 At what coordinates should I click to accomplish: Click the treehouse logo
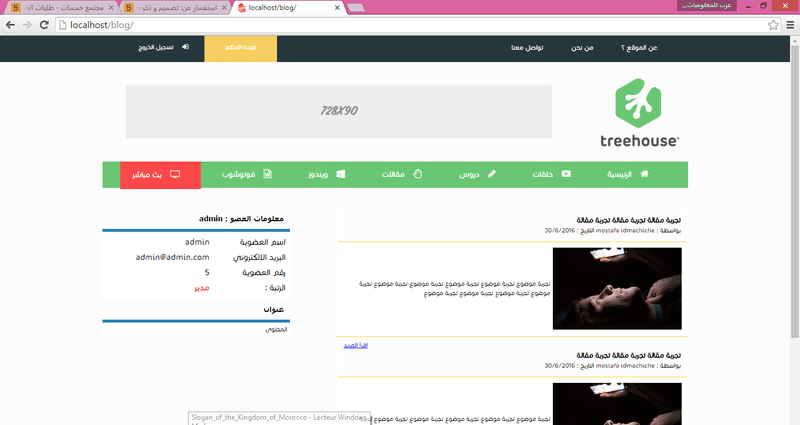pyautogui.click(x=639, y=113)
